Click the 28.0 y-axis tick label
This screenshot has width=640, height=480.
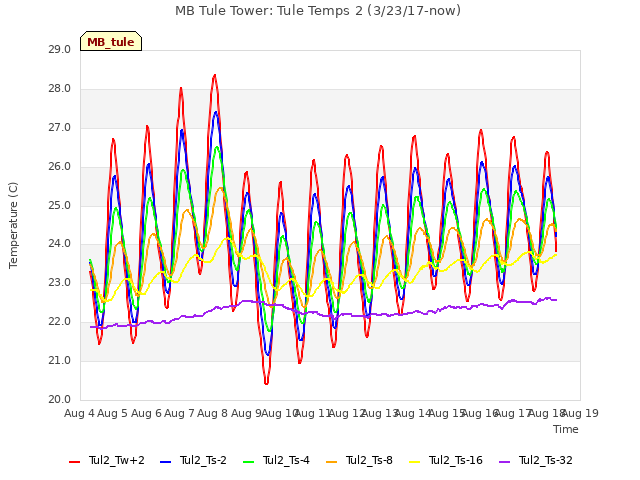(x=59, y=89)
